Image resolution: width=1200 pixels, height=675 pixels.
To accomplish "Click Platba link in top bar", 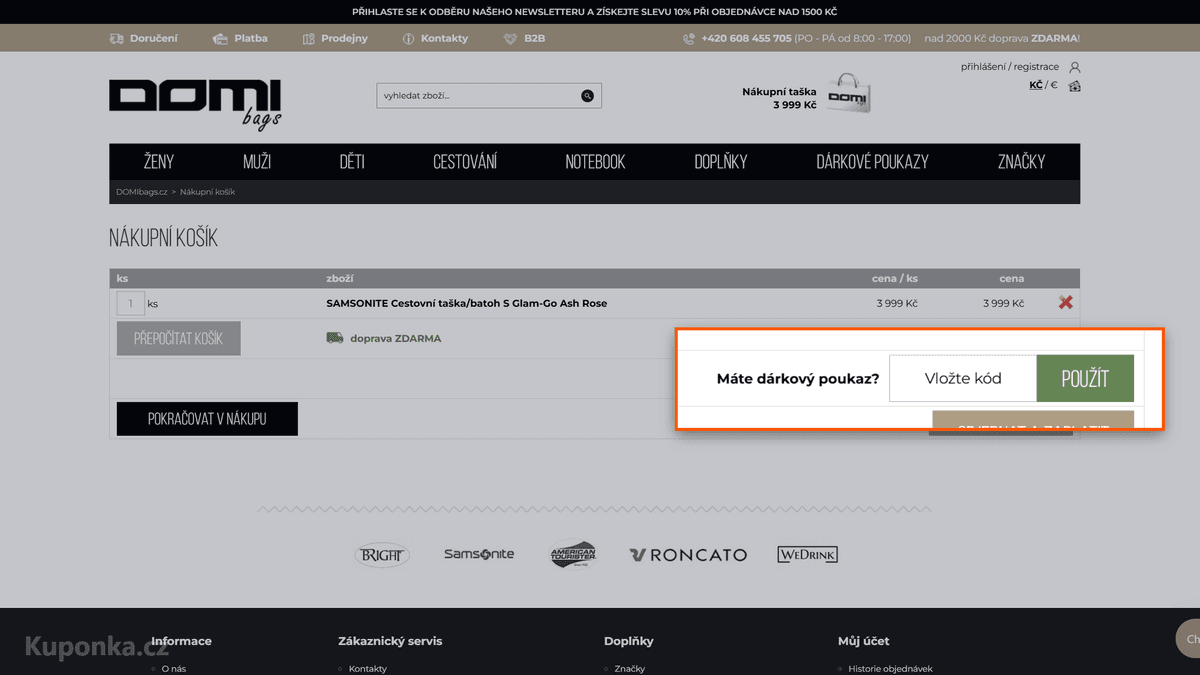I will tap(251, 38).
